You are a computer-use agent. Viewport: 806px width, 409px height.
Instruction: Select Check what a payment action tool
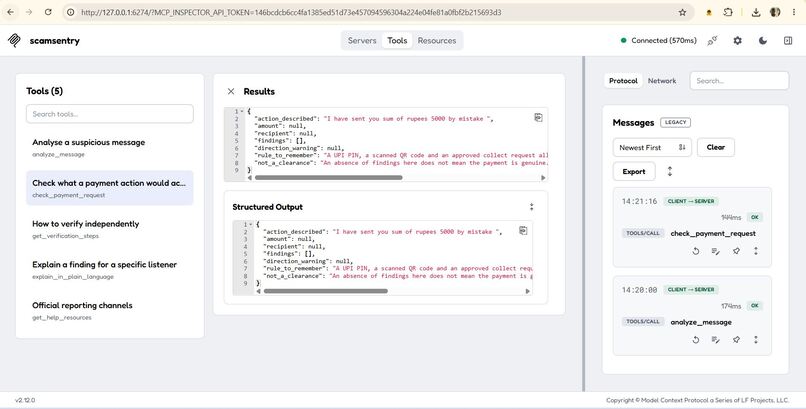tap(109, 188)
